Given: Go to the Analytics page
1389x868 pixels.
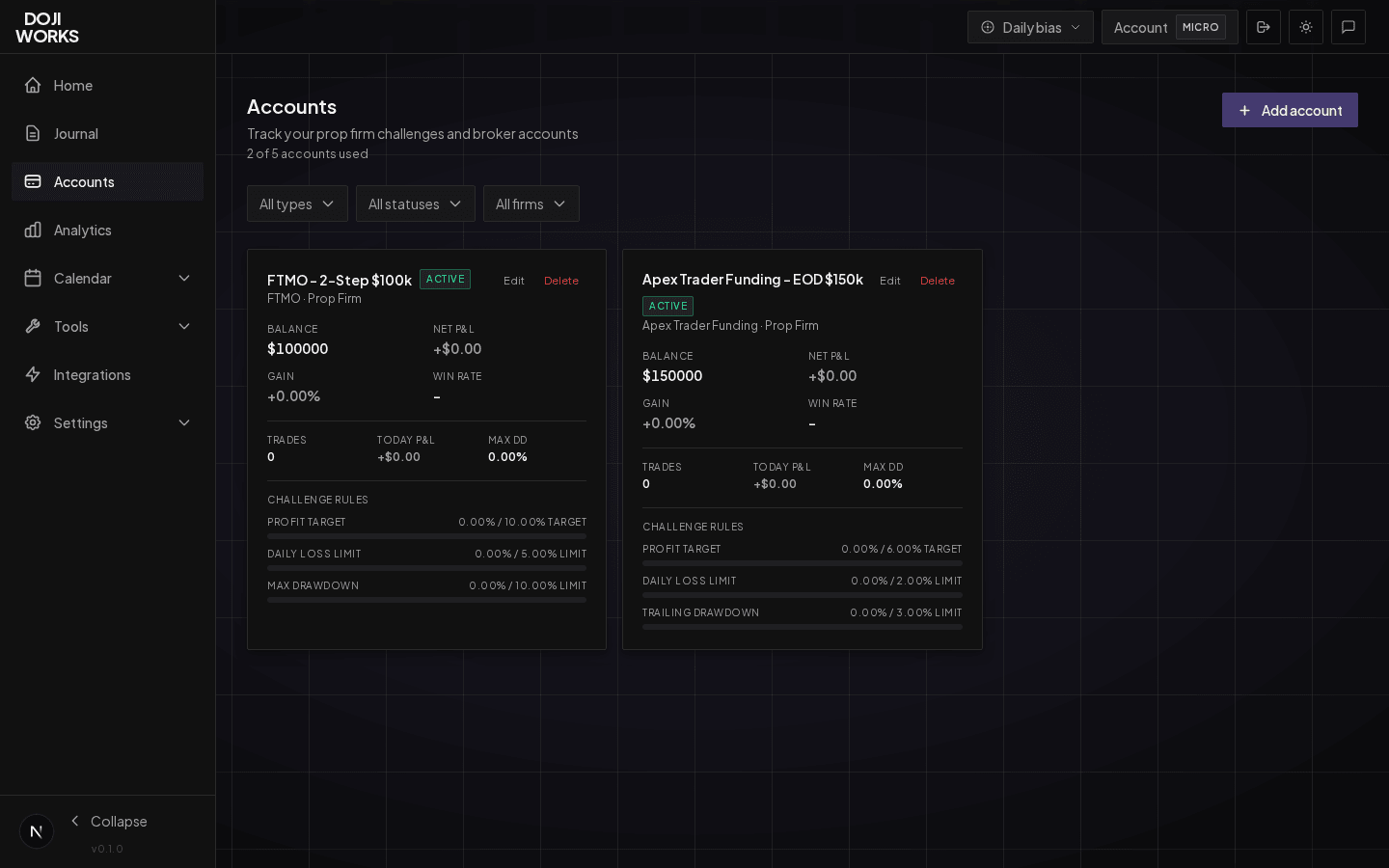Looking at the screenshot, I should (x=82, y=231).
